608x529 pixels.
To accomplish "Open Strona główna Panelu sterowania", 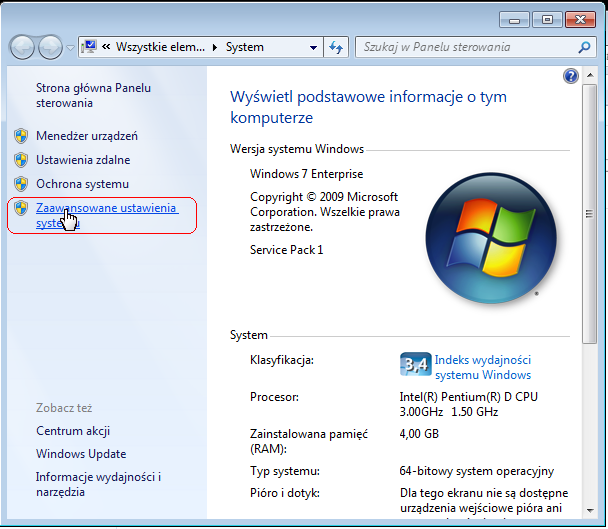I will point(93,95).
